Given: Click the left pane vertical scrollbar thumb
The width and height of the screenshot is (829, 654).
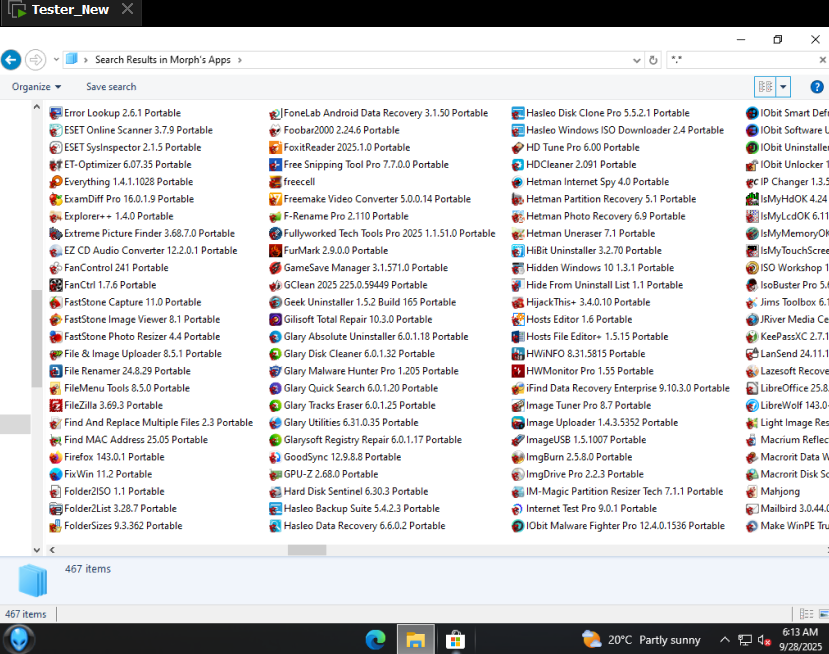Looking at the screenshot, I should pyautogui.click(x=36, y=338).
